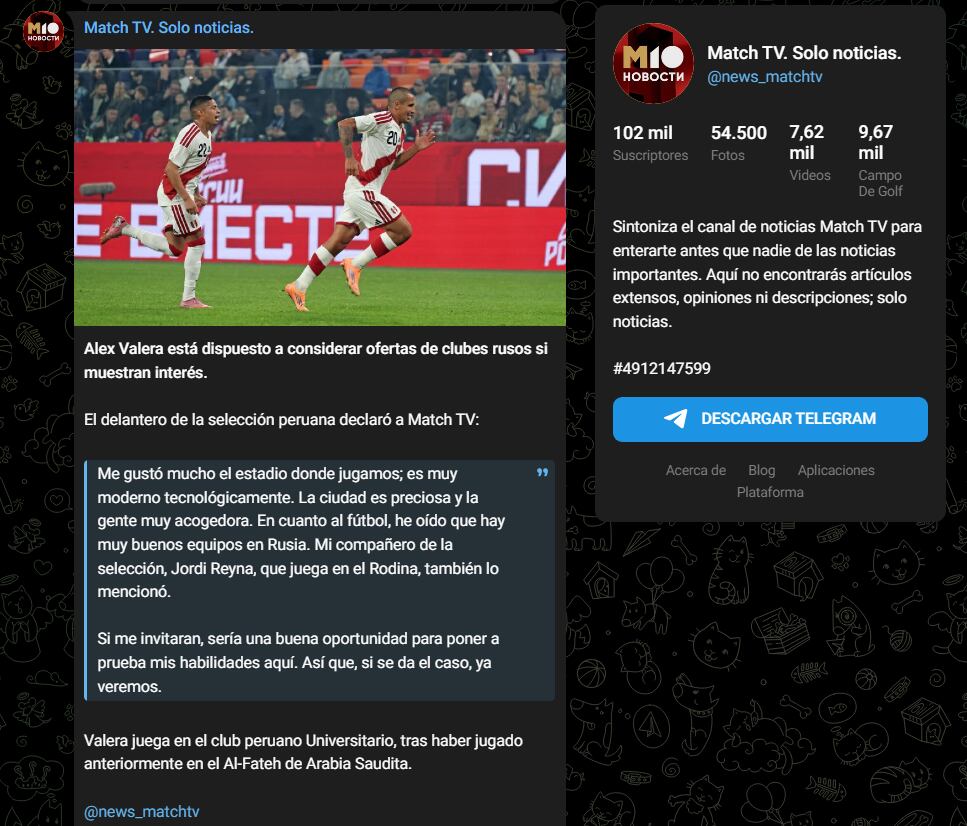The image size is (967, 826).
Task: Select the 9,67 mil Campo De Golf counter
Action: (x=880, y=160)
